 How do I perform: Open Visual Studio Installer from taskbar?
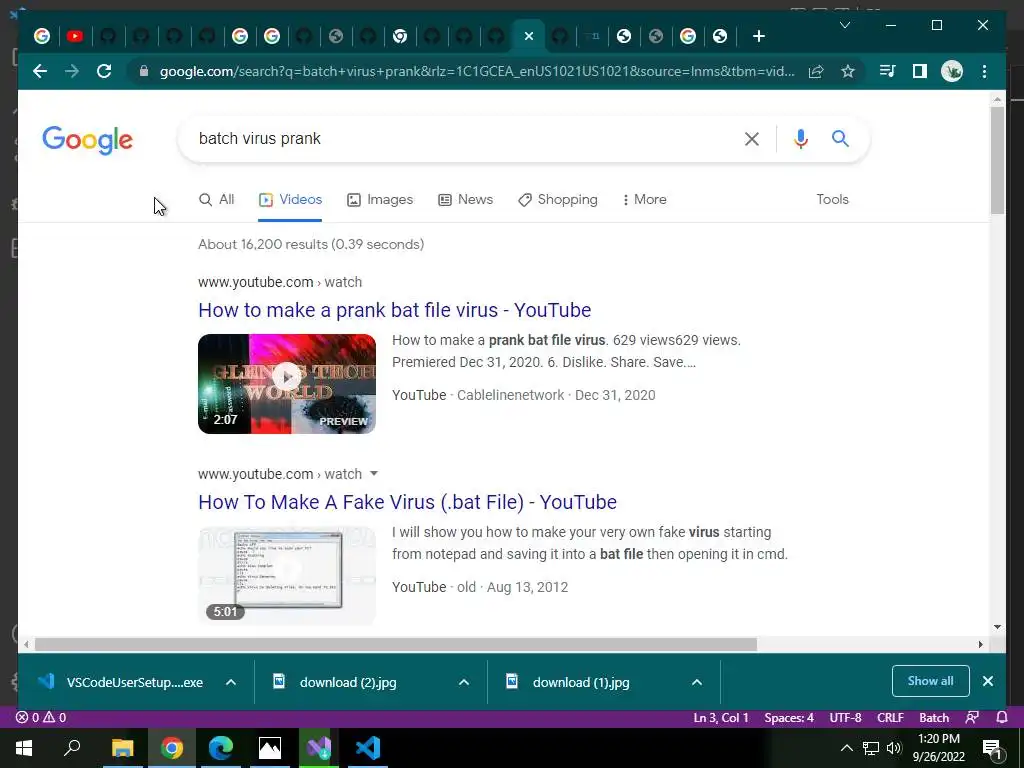click(319, 748)
